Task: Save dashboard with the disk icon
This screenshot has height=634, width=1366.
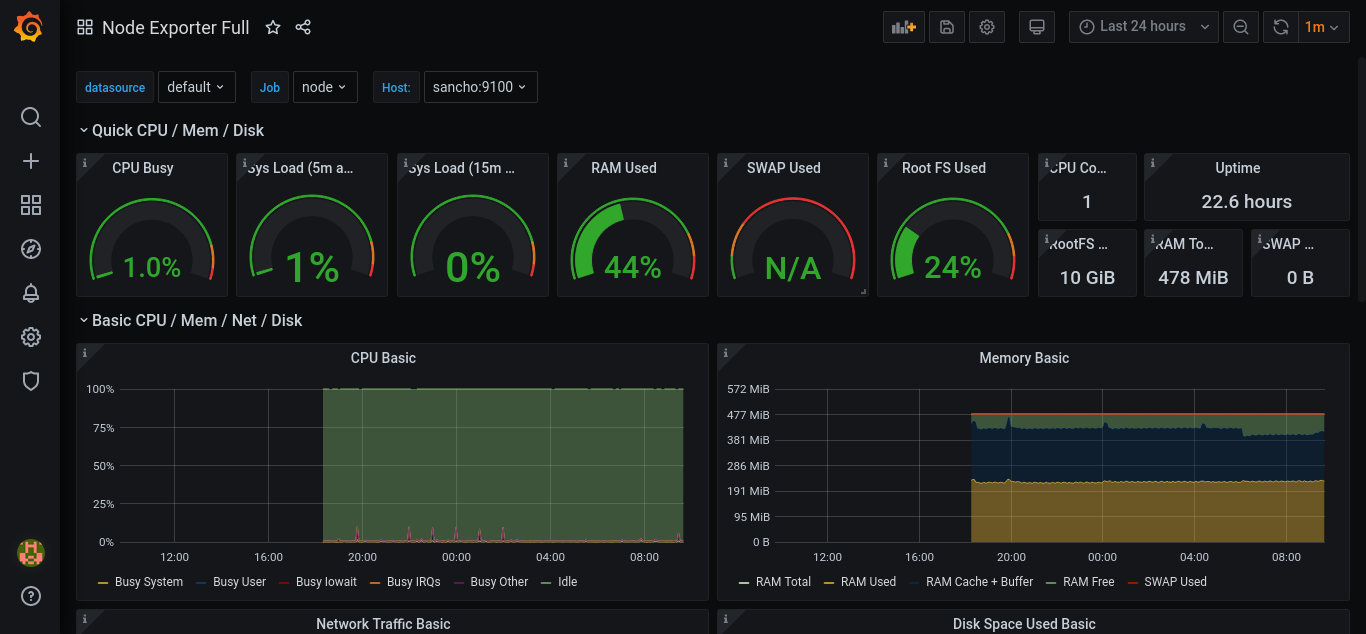Action: [947, 27]
